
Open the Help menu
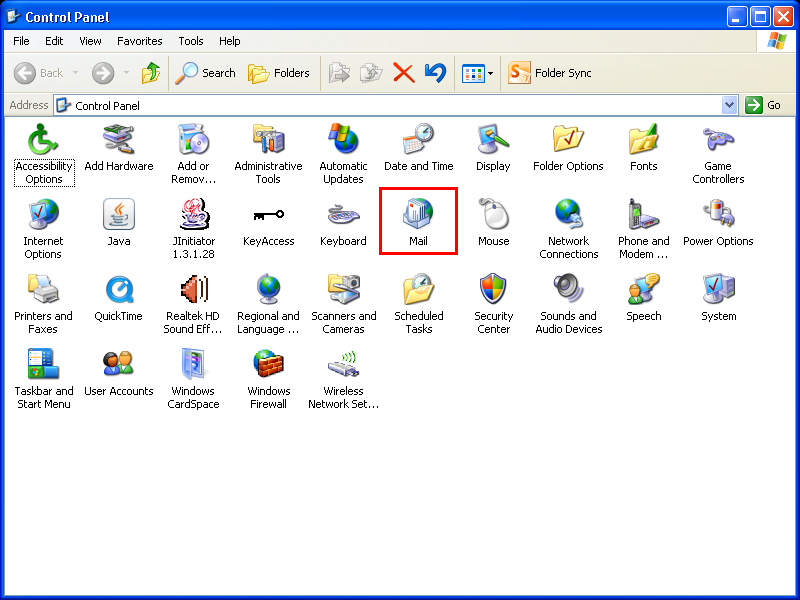[230, 41]
